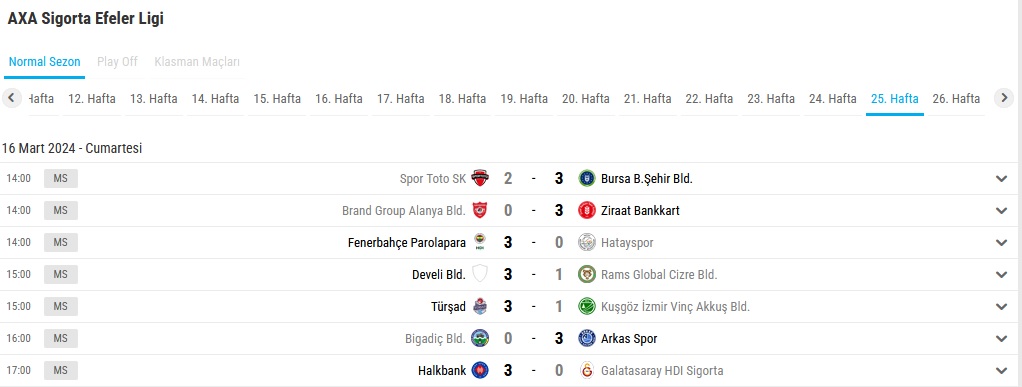1022x387 pixels.
Task: Click the Halkbank team emblem
Action: click(480, 370)
